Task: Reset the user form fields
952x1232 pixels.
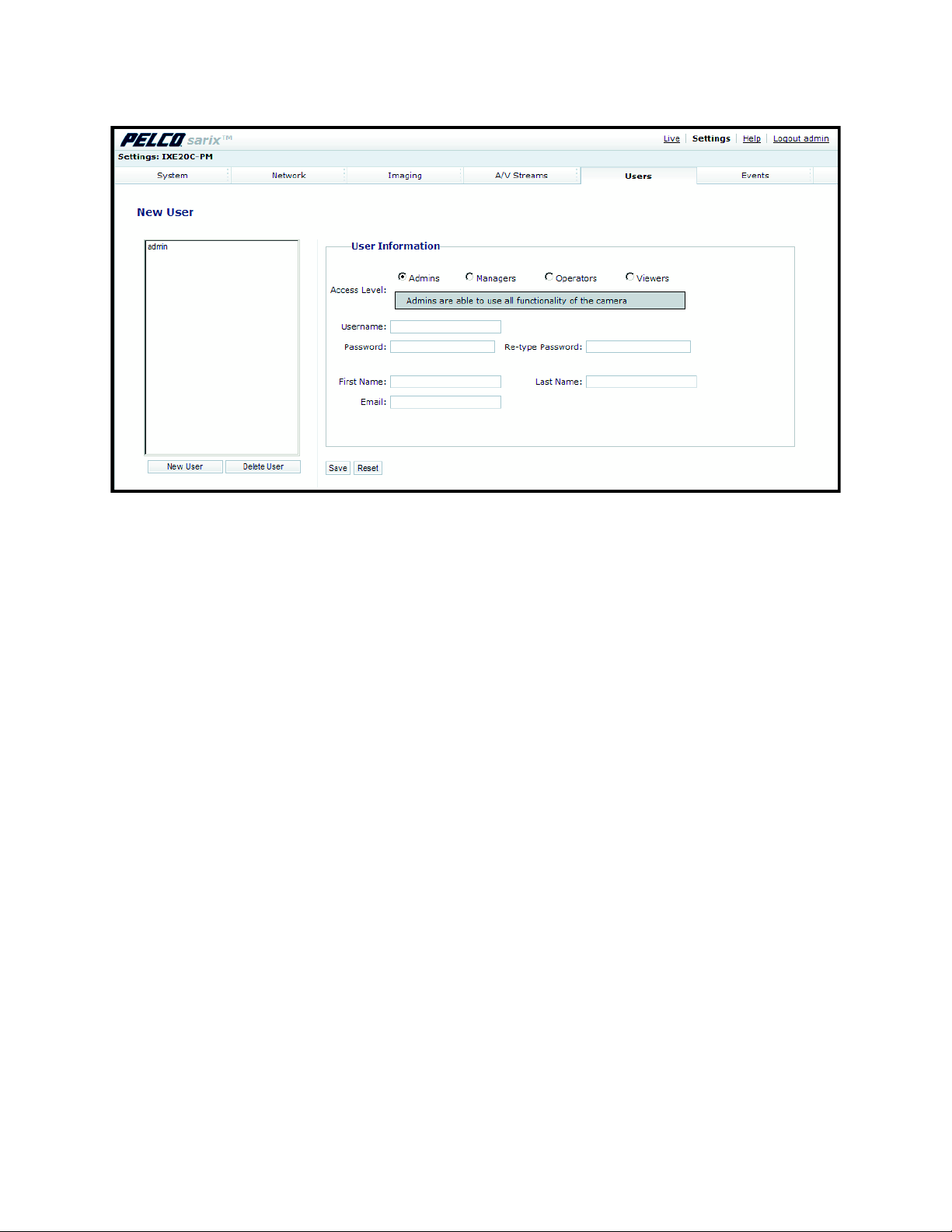Action: tap(368, 468)
